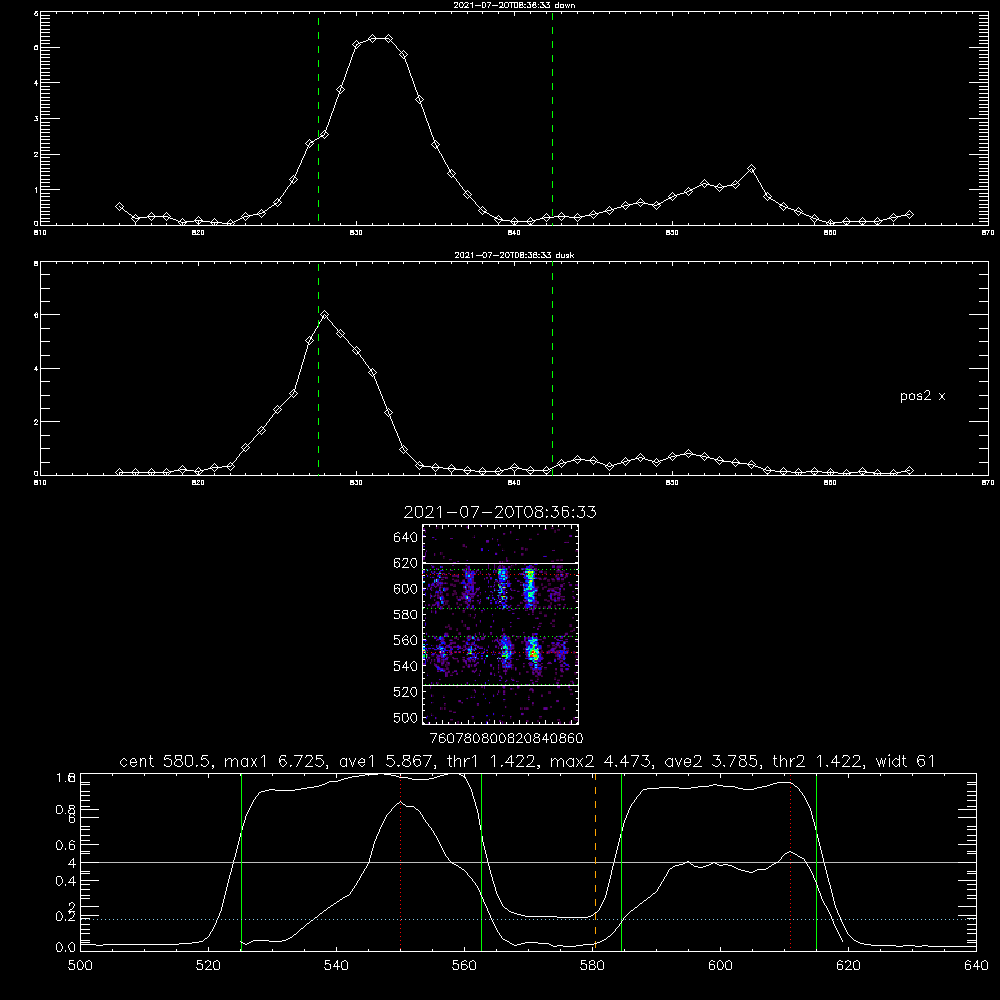This screenshot has width=1000, height=1000.
Task: Click the heatmap y-axis label 560
Action: [x=406, y=640]
